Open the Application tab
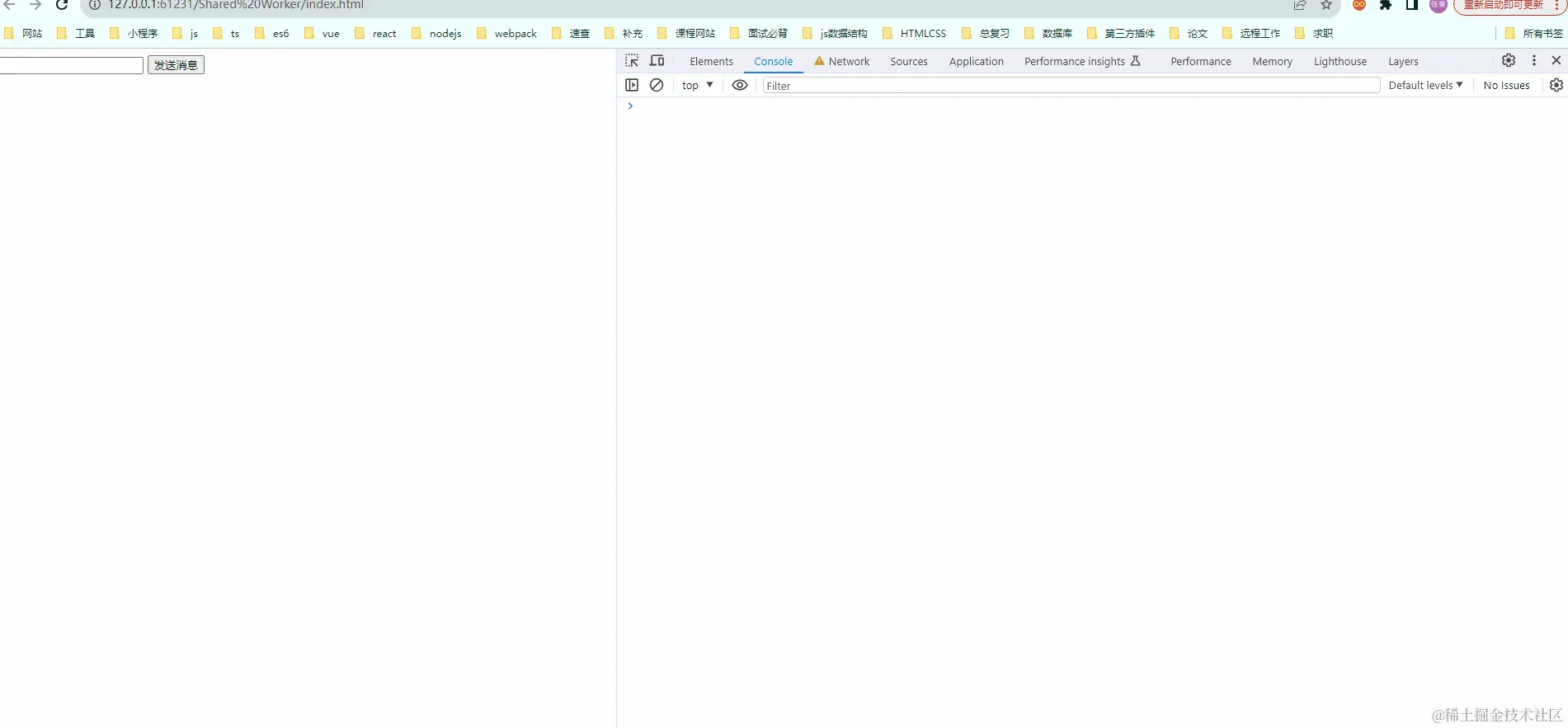The width and height of the screenshot is (1568, 728). point(976,62)
